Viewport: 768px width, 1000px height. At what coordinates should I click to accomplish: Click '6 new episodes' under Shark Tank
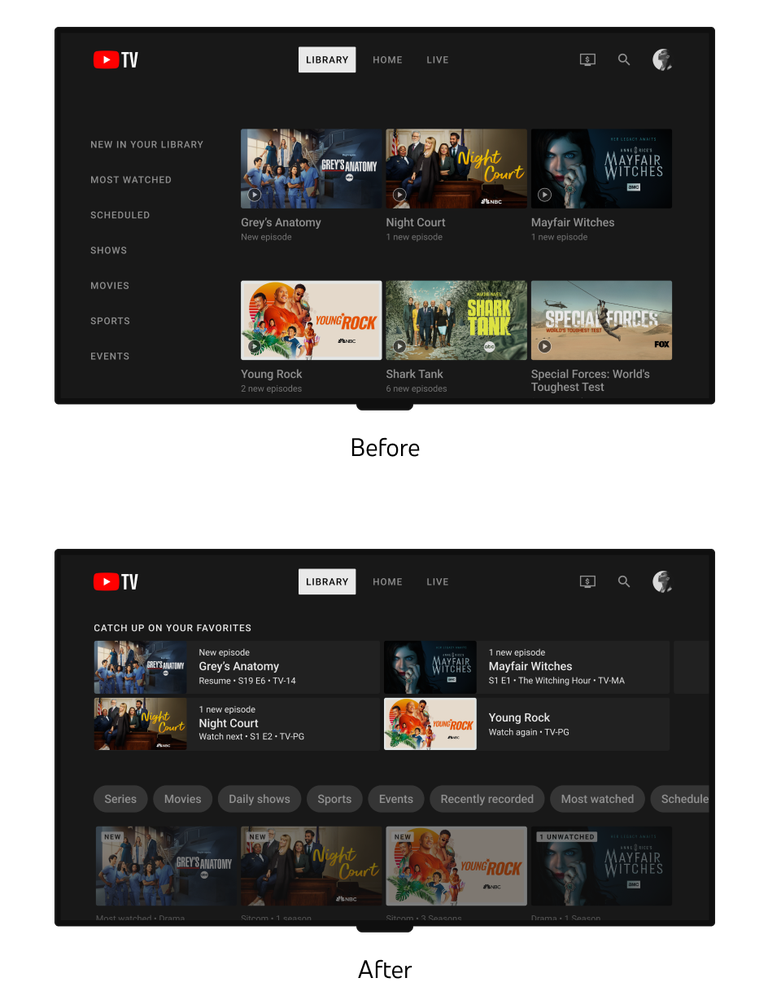pos(416,389)
